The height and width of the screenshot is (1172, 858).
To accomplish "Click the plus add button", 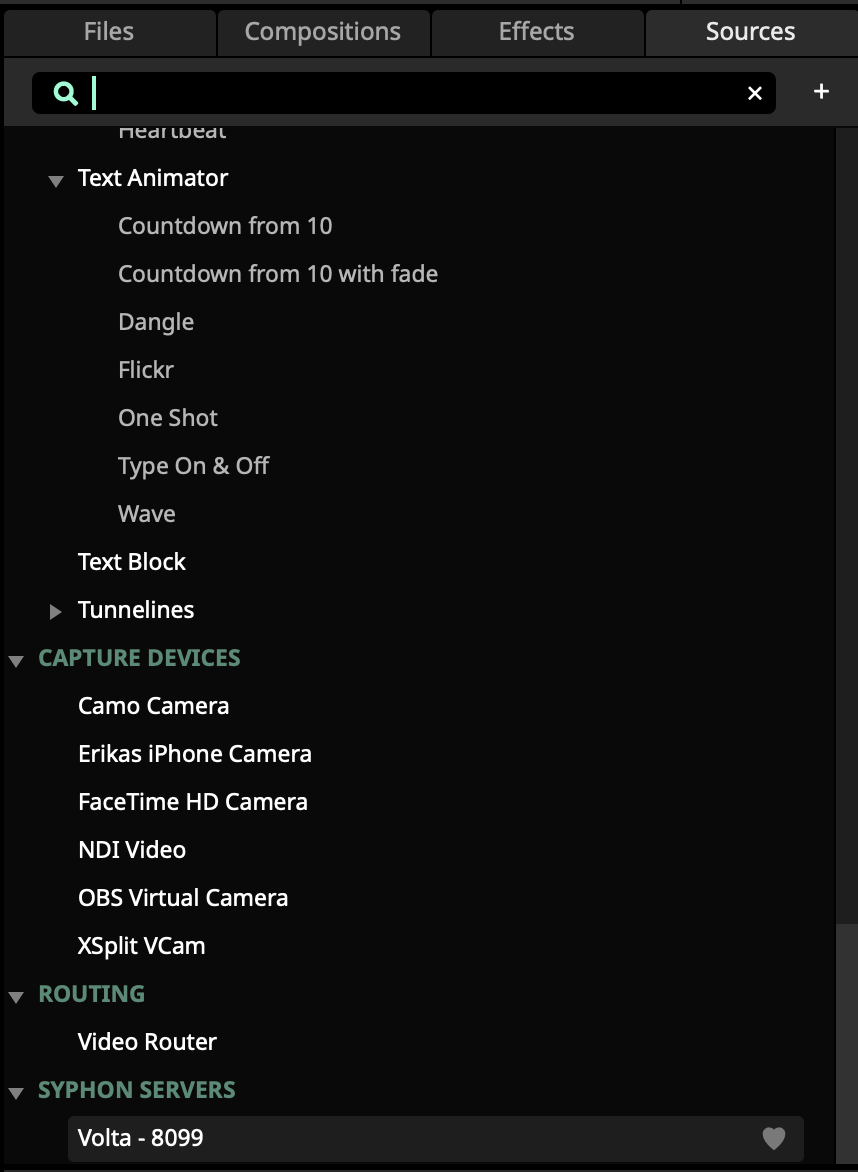I will [821, 92].
